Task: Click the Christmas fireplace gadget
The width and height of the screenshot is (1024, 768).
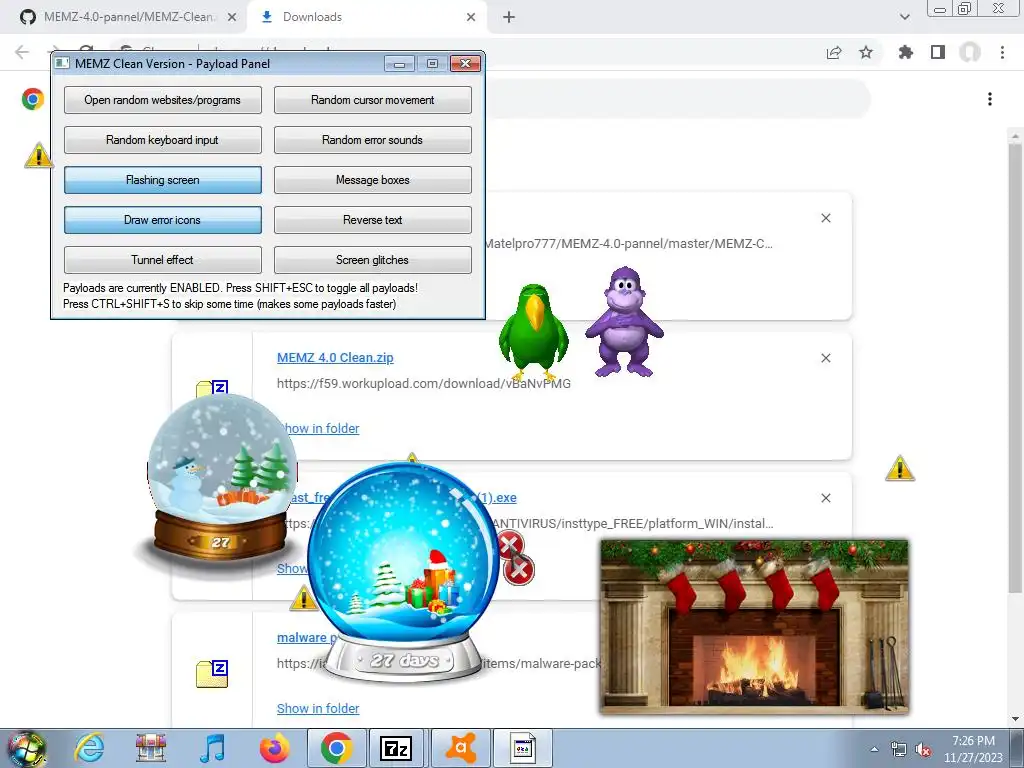Action: point(754,626)
